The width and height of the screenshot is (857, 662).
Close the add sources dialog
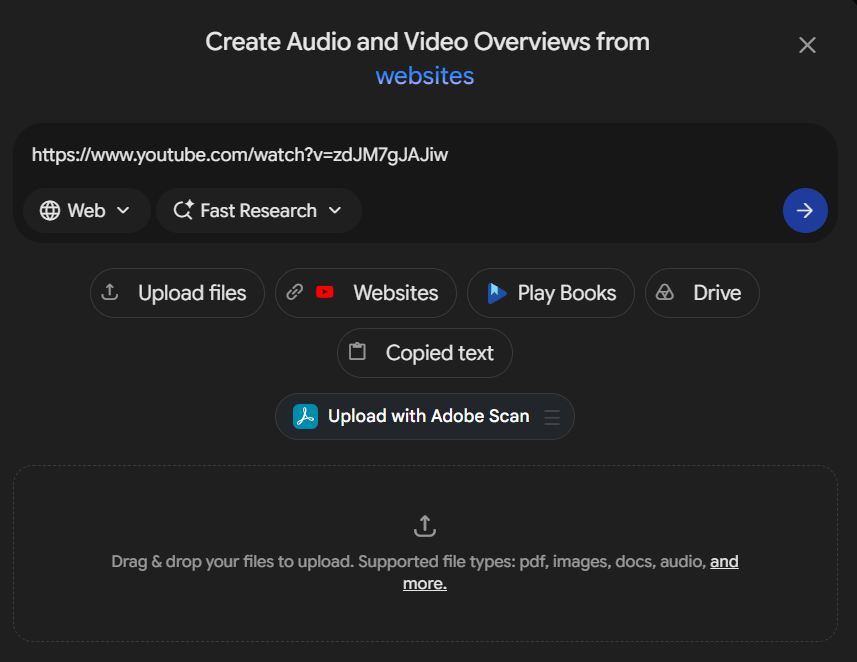pyautogui.click(x=807, y=45)
